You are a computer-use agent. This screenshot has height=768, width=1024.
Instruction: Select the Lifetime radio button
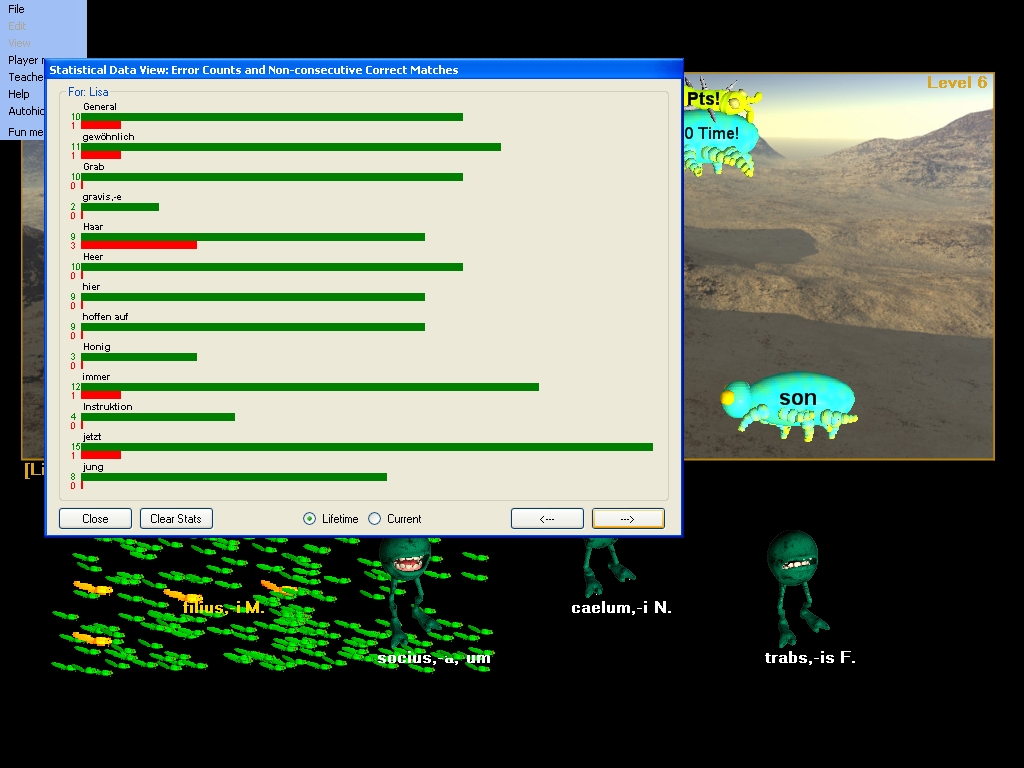310,518
